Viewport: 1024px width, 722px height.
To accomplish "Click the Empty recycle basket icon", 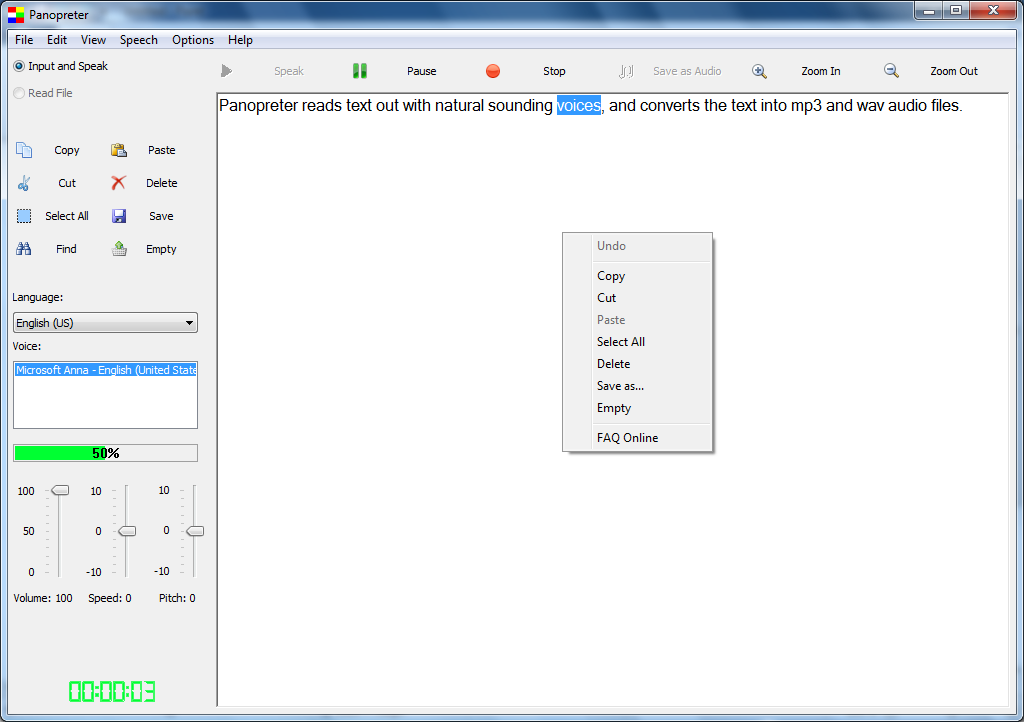I will coord(119,249).
